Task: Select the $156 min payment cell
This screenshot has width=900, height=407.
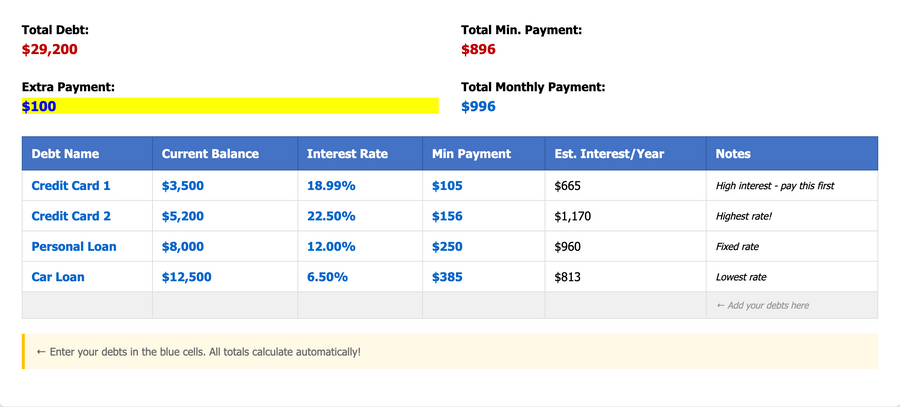Action: coord(484,216)
